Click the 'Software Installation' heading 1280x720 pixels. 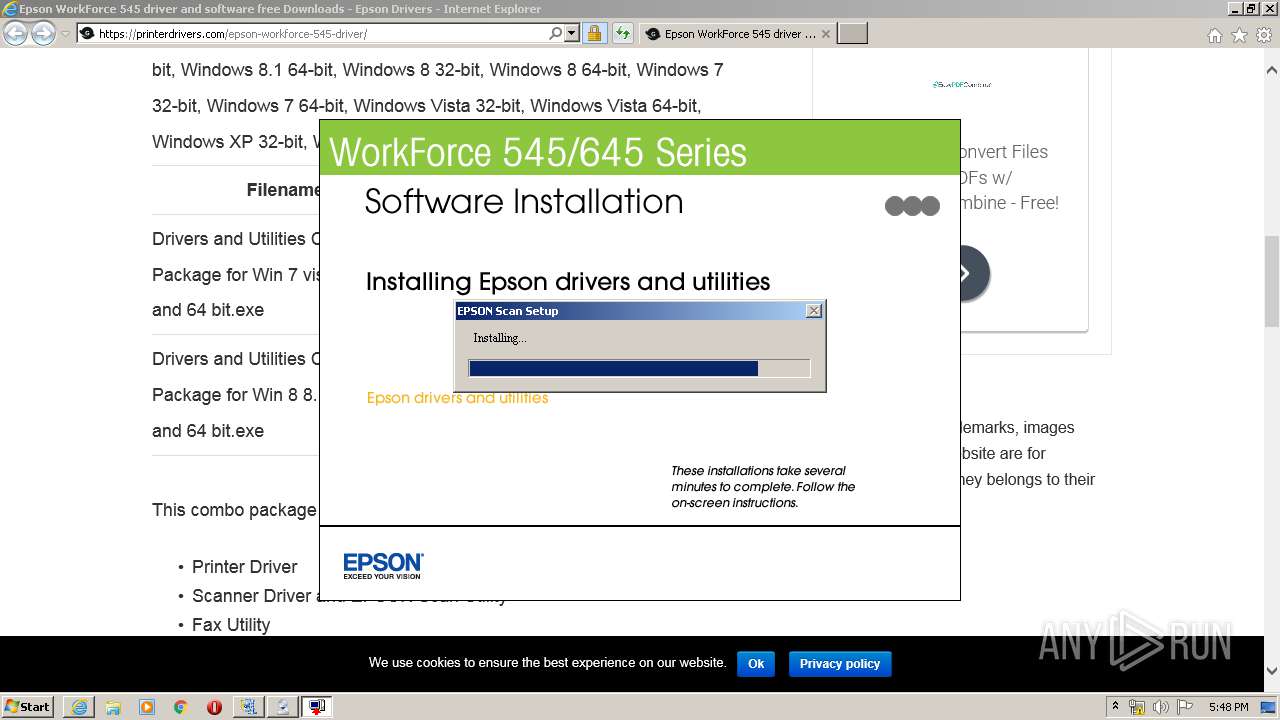coord(524,202)
